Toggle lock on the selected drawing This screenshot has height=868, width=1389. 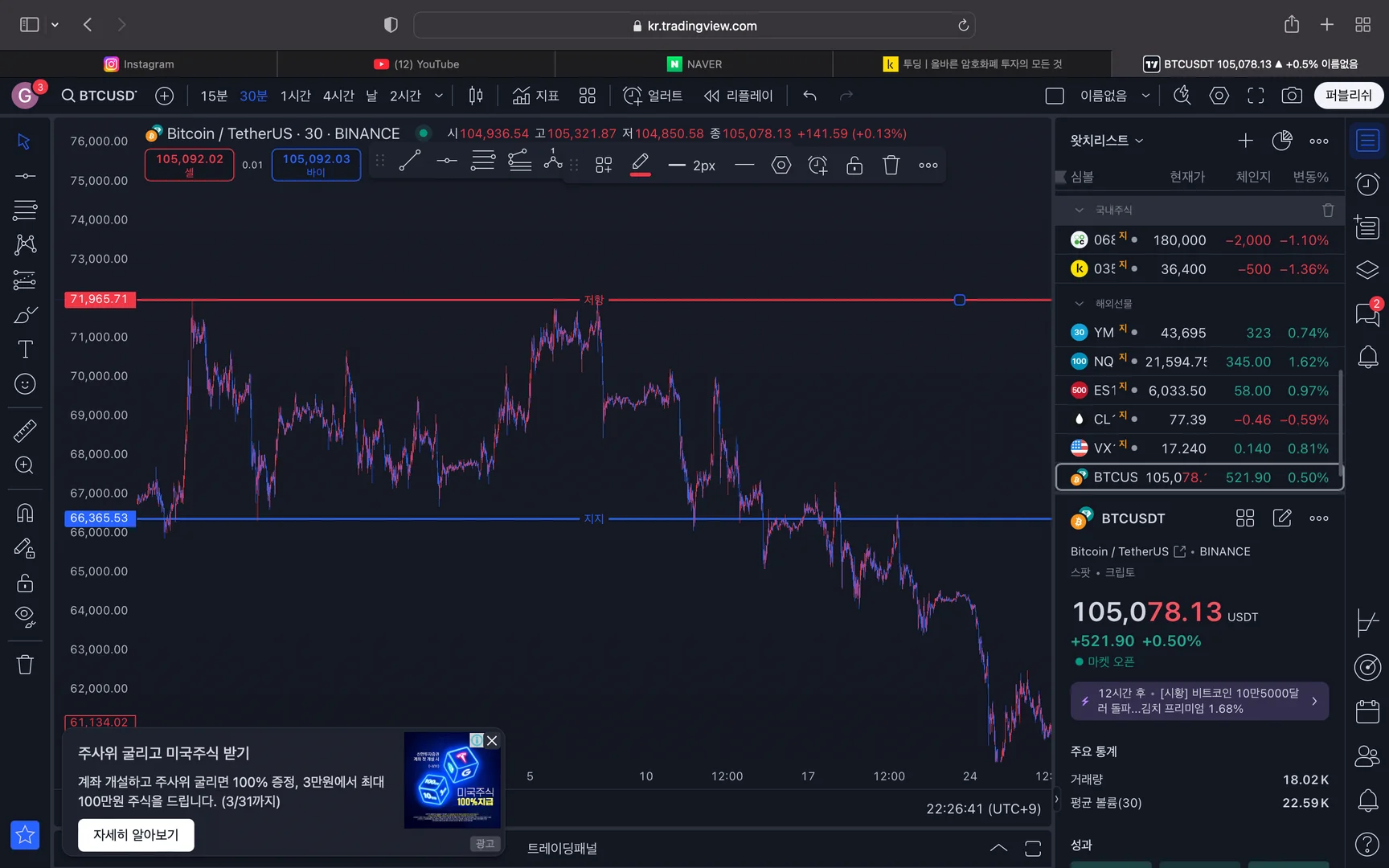pos(854,166)
